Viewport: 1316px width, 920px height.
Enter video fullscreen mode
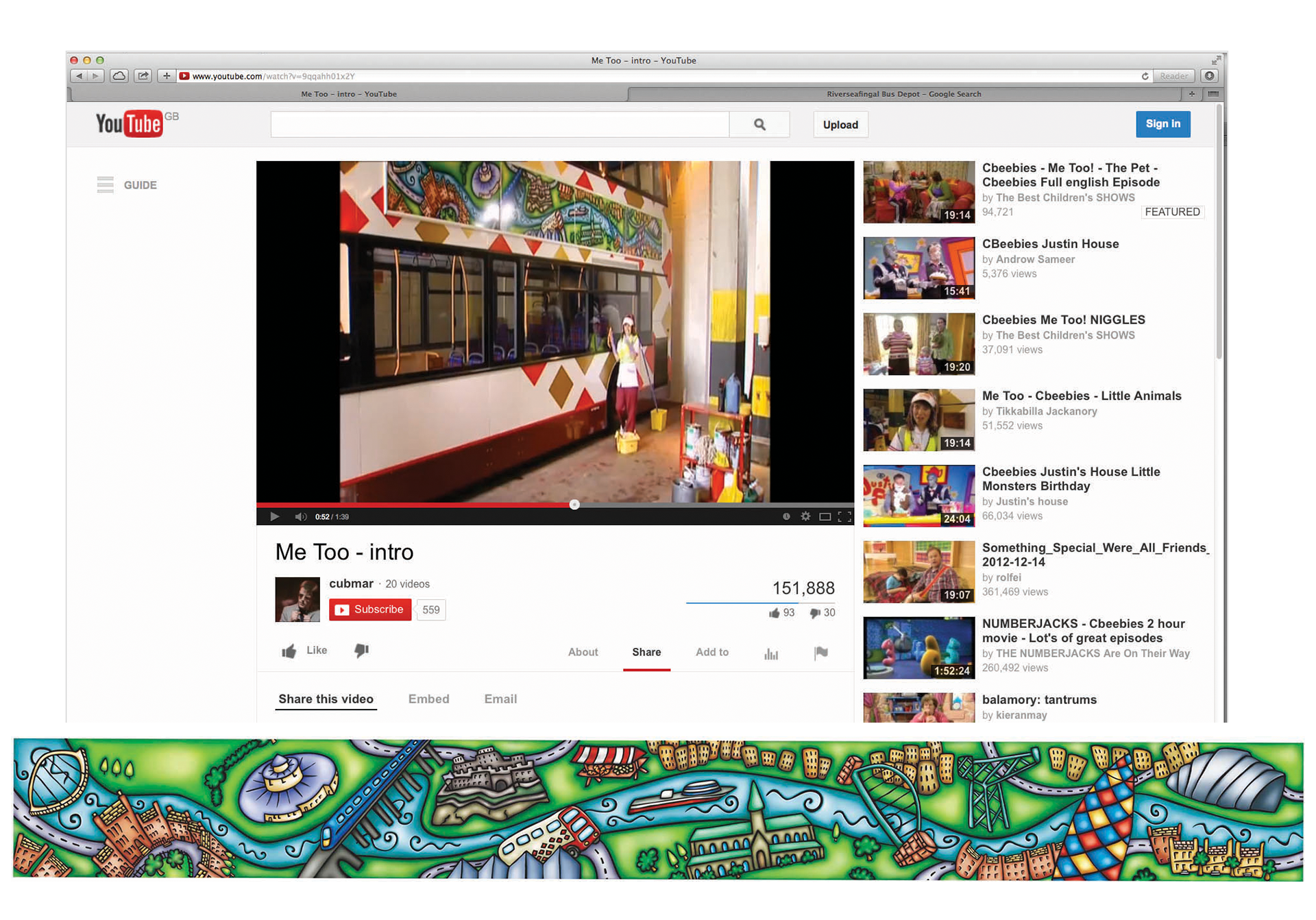(845, 517)
